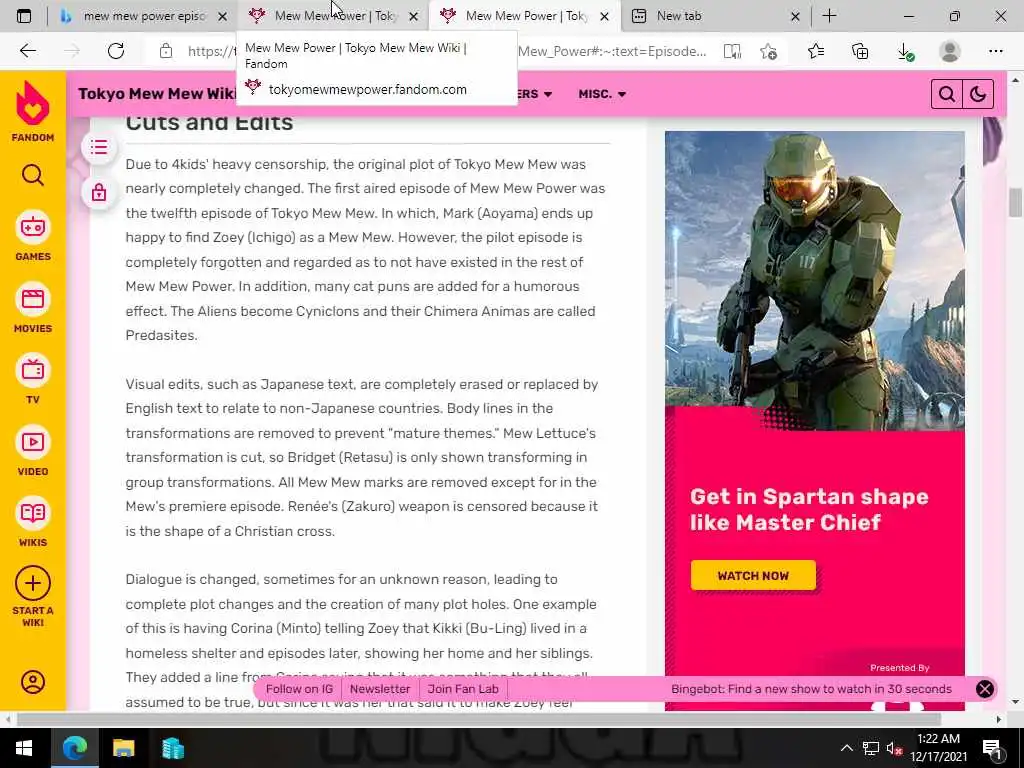1024x768 pixels.
Task: Go back to the previous page
Action: click(x=27, y=51)
